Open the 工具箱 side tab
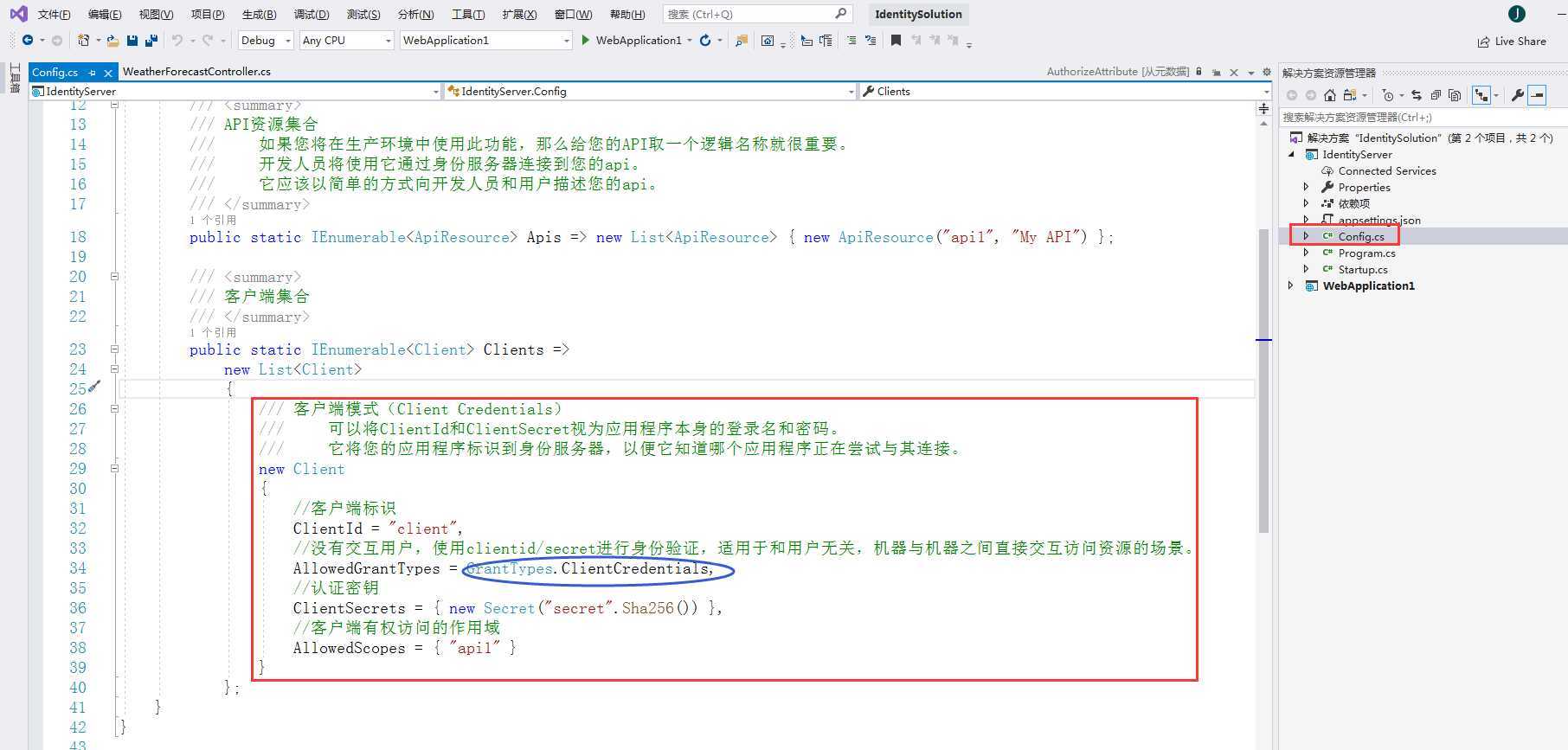Viewport: 1568px width, 750px height. [x=15, y=78]
